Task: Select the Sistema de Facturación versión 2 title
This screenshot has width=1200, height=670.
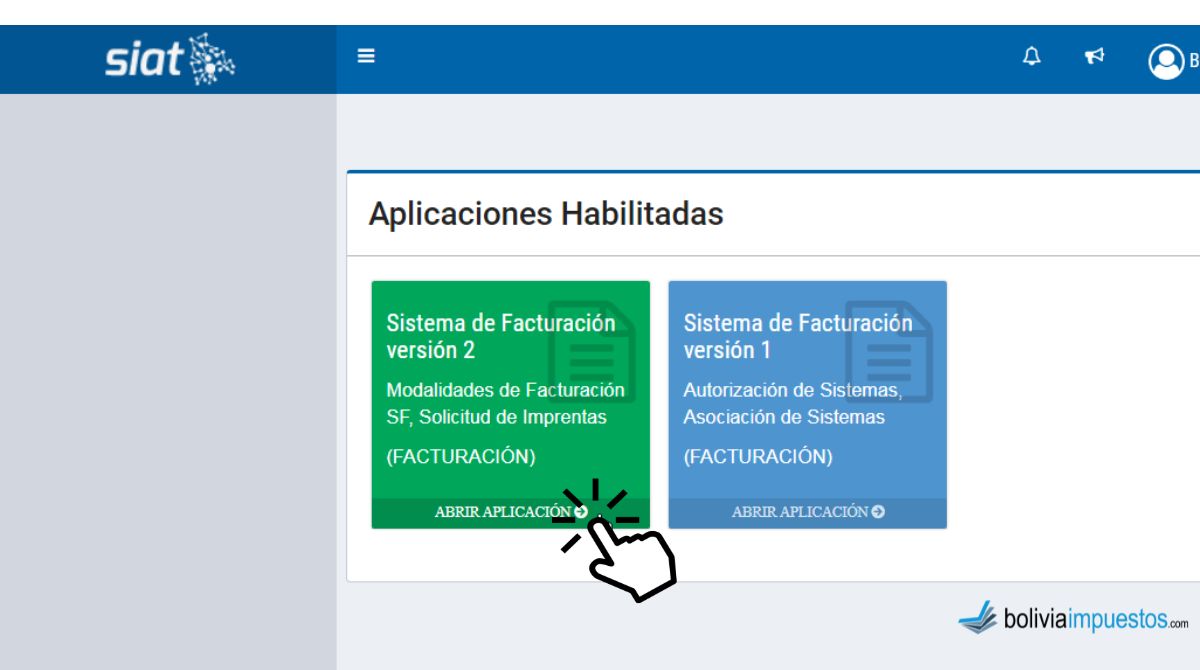Action: click(500, 337)
